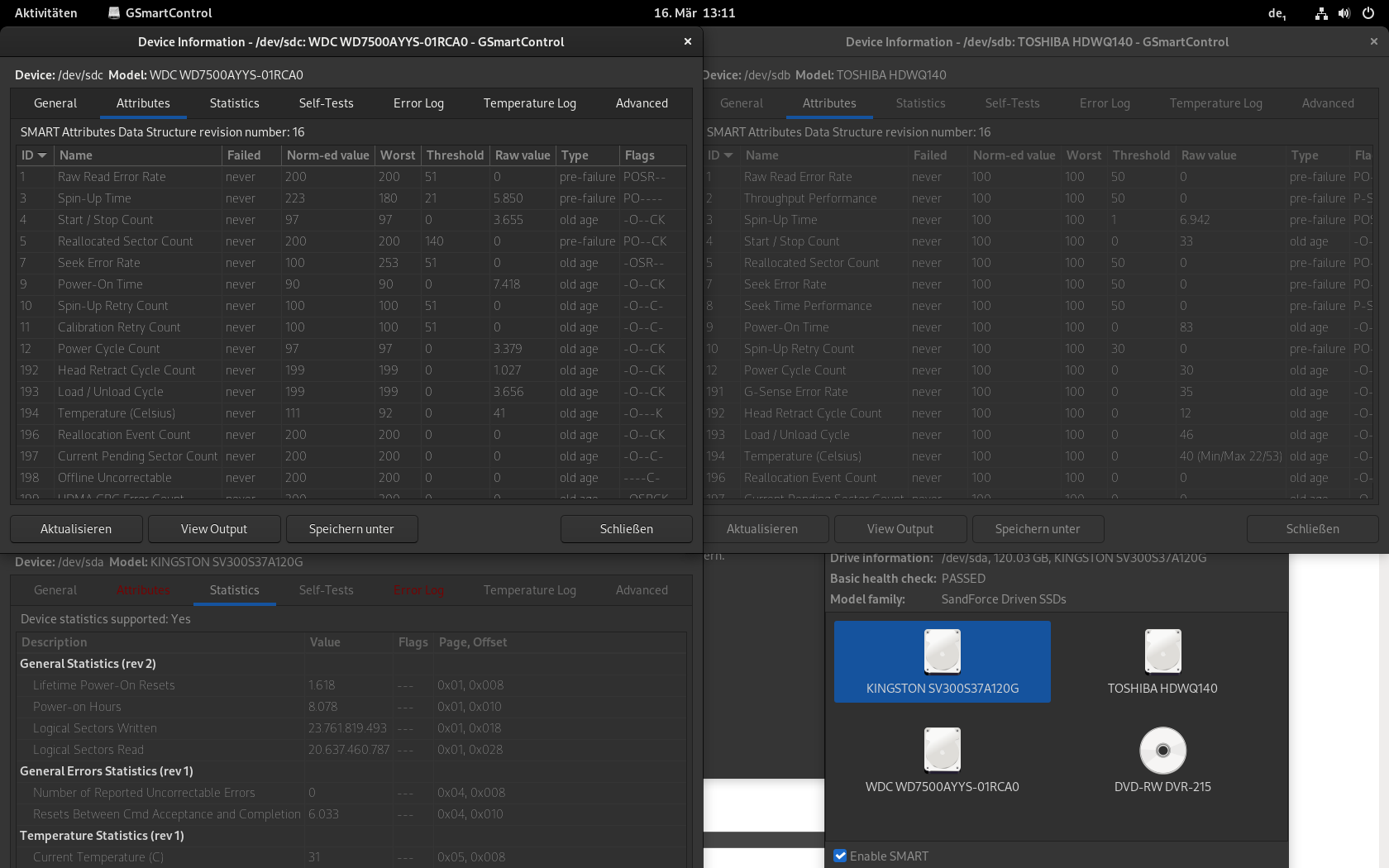Switch the keyboard layout indicator de
Viewport: 1389px width, 868px height.
1277,13
